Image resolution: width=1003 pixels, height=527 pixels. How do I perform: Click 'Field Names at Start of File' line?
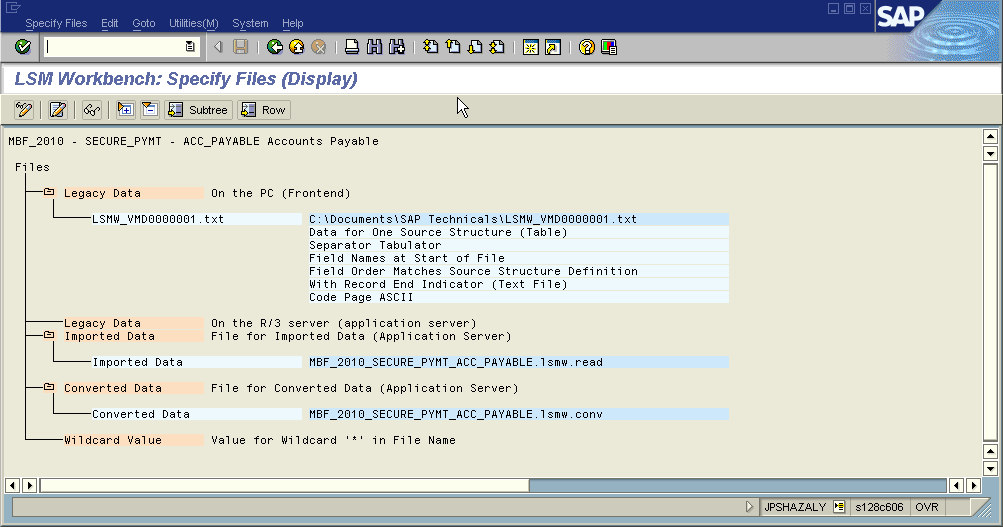click(x=518, y=258)
